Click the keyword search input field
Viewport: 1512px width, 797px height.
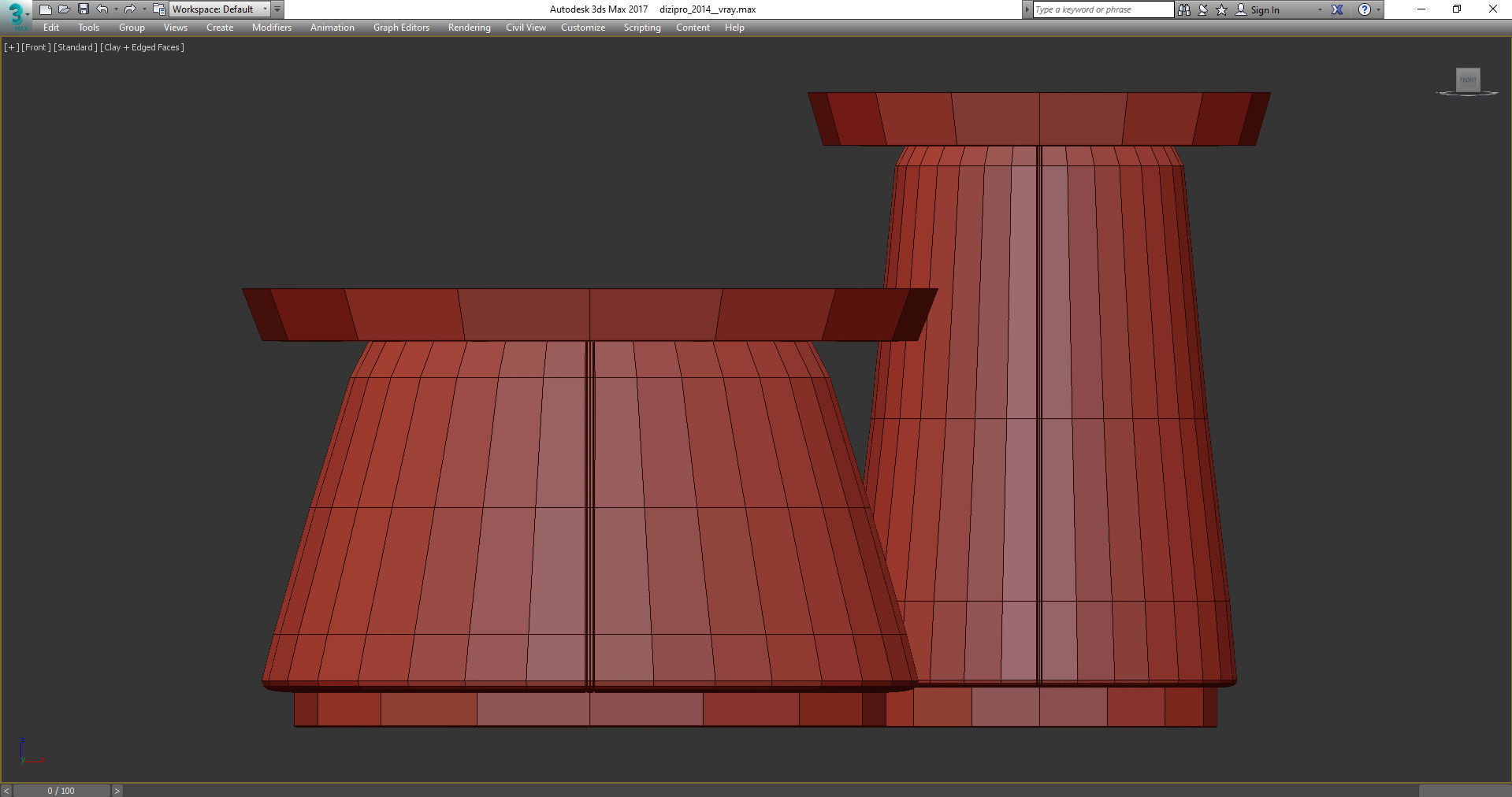point(1103,9)
